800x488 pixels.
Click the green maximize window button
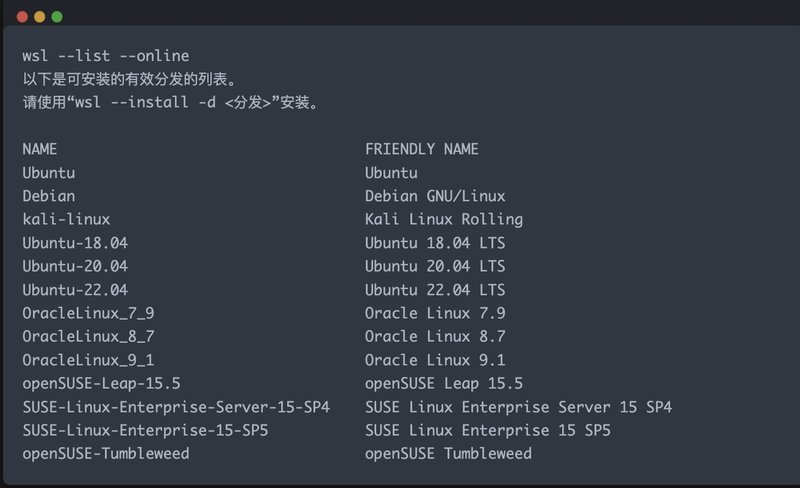57,17
